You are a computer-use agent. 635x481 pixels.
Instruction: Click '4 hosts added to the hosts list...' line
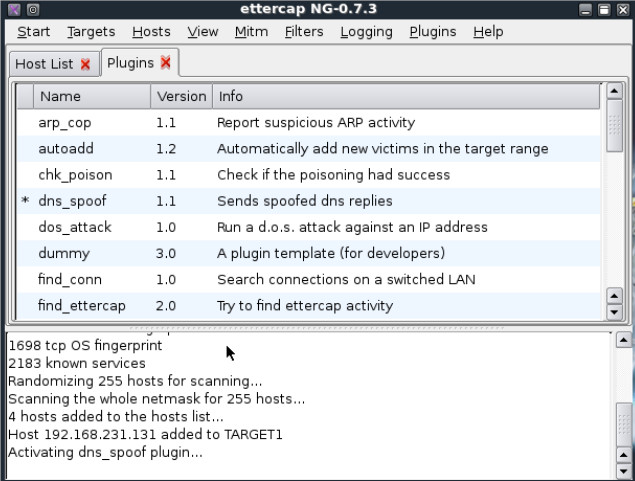(x=116, y=417)
